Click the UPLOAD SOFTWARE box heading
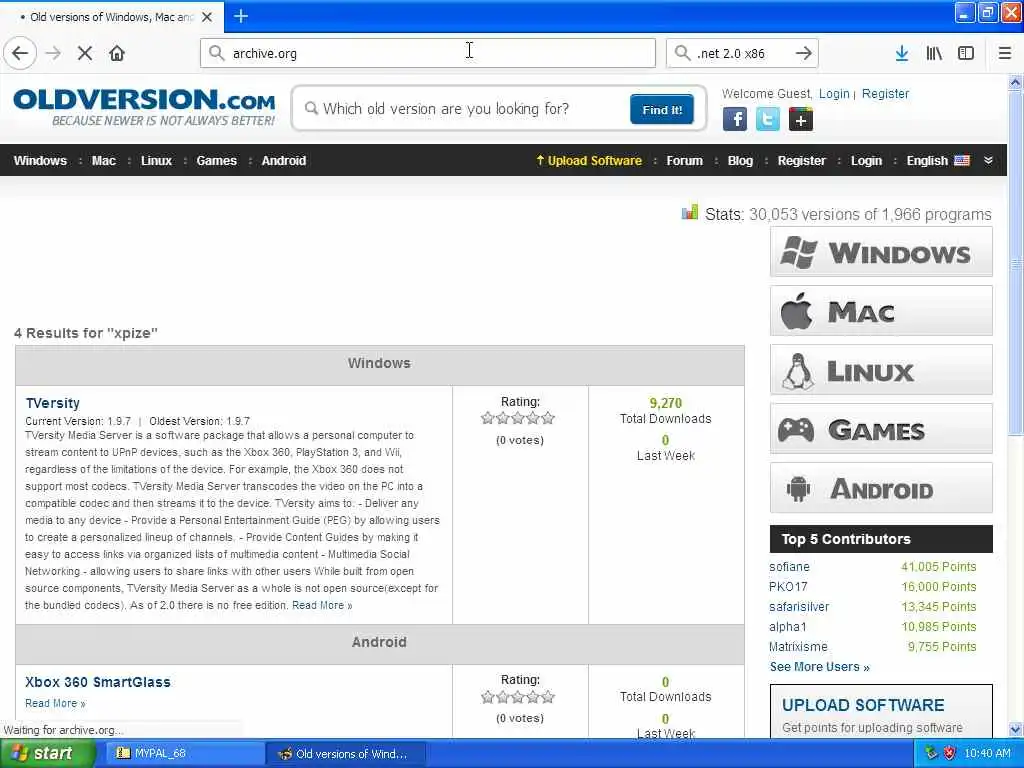1024x768 pixels. [x=863, y=705]
